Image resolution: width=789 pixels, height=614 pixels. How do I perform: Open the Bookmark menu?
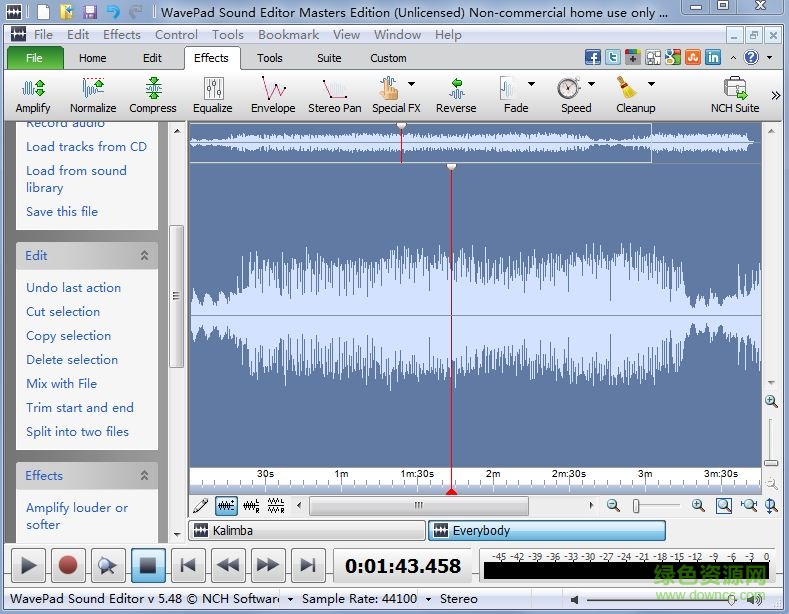click(x=288, y=35)
